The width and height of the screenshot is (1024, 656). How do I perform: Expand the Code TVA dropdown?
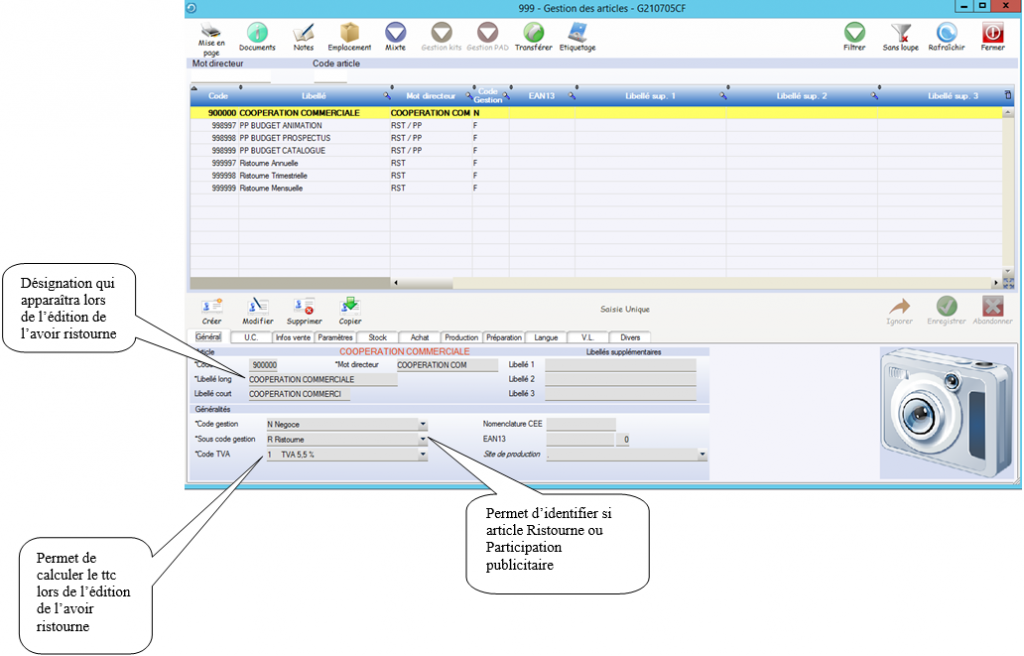[423, 454]
